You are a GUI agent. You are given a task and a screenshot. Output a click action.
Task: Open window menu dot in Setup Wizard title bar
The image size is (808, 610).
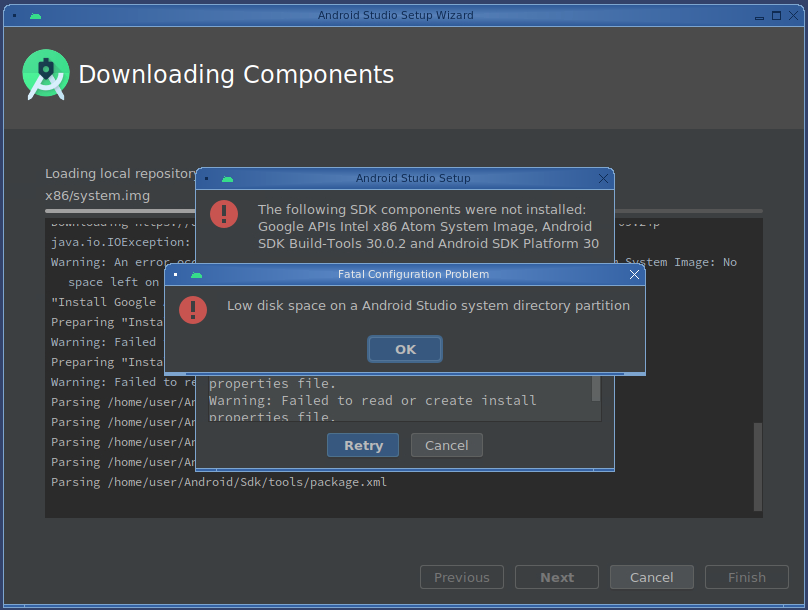point(14,16)
